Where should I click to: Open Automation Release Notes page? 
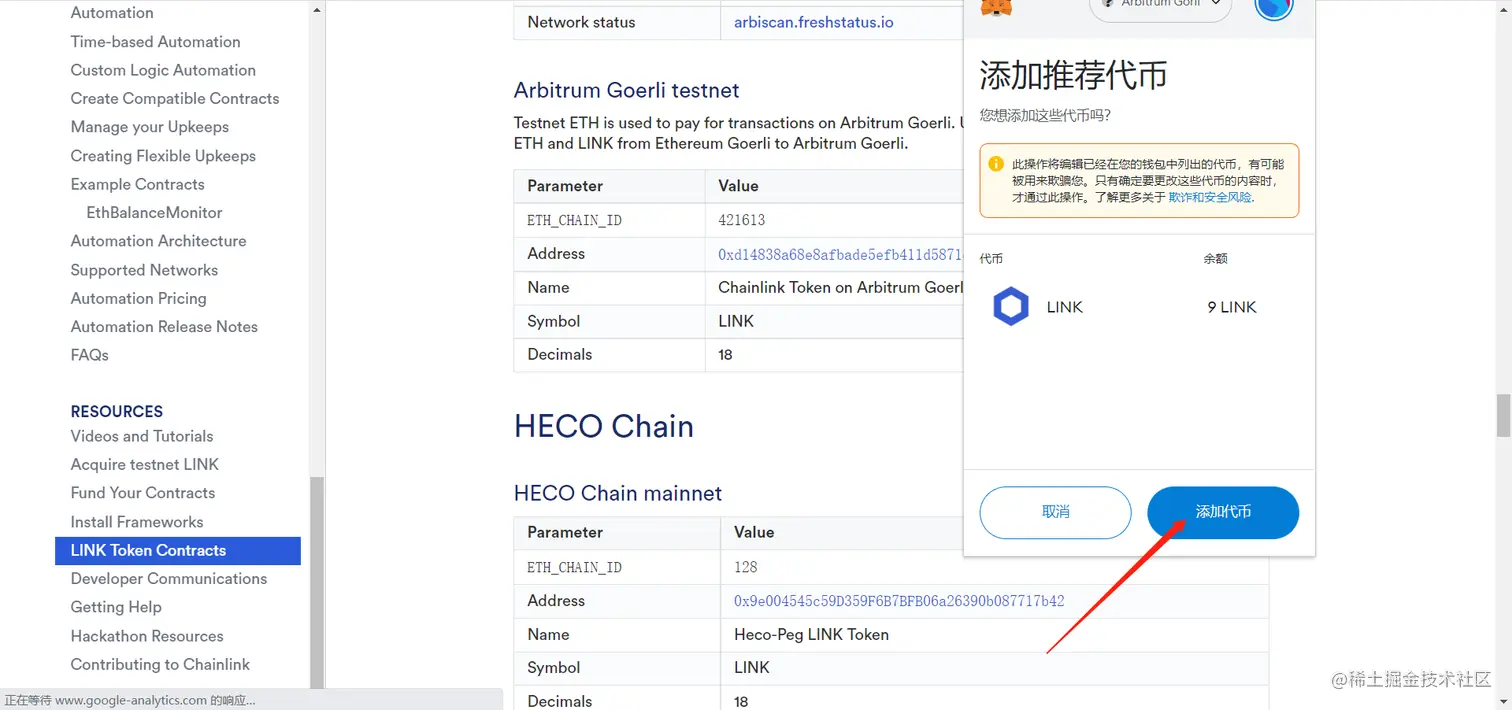coord(164,327)
